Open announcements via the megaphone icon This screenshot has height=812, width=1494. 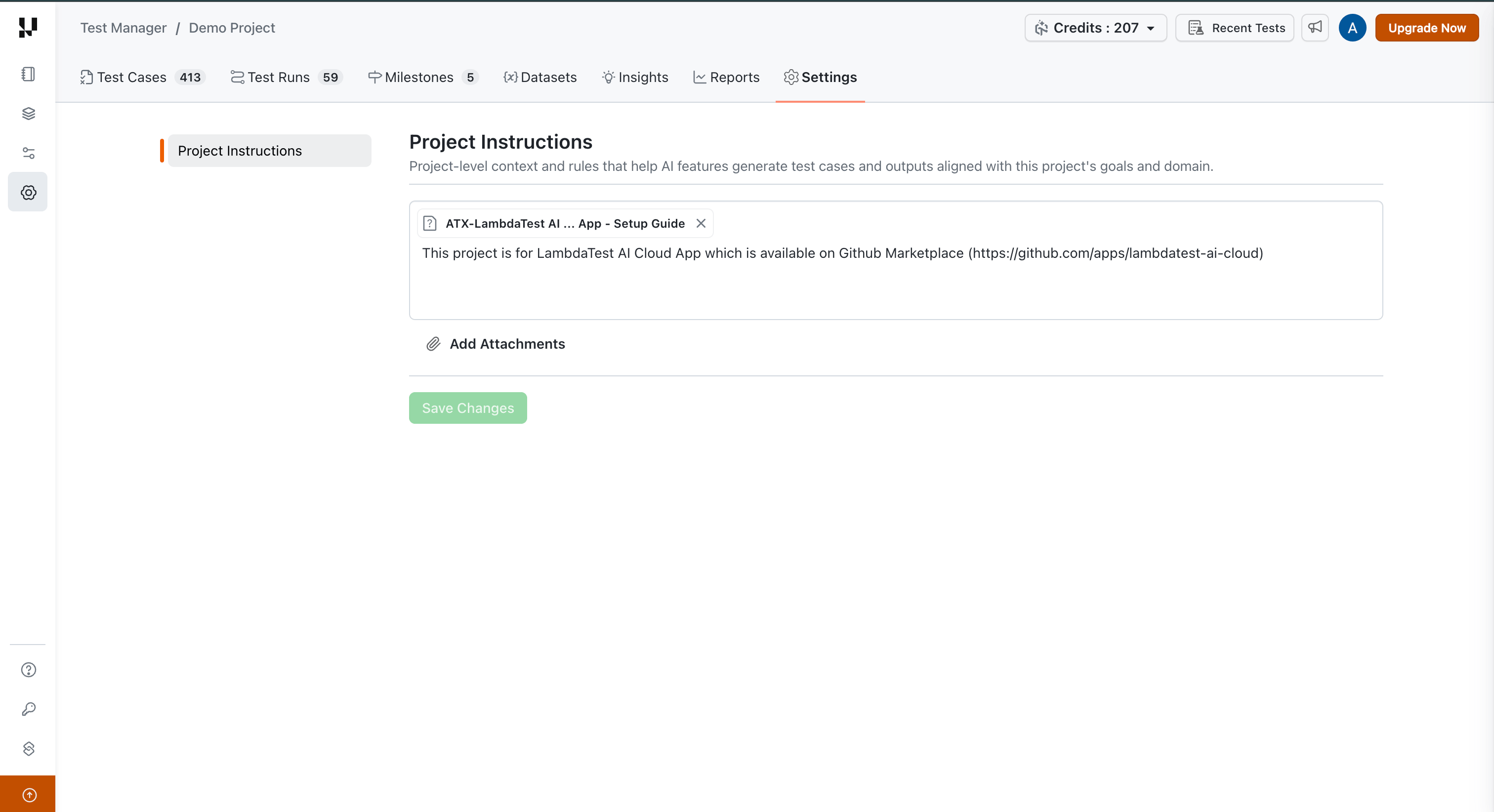click(1315, 27)
